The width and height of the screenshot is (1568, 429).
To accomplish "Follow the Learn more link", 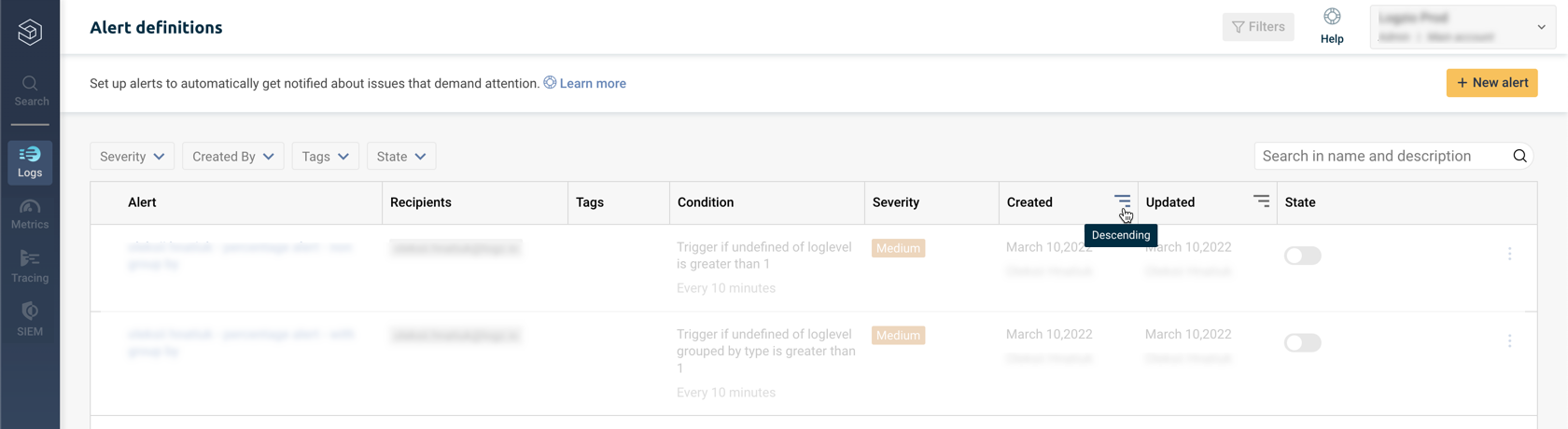I will click(x=593, y=84).
